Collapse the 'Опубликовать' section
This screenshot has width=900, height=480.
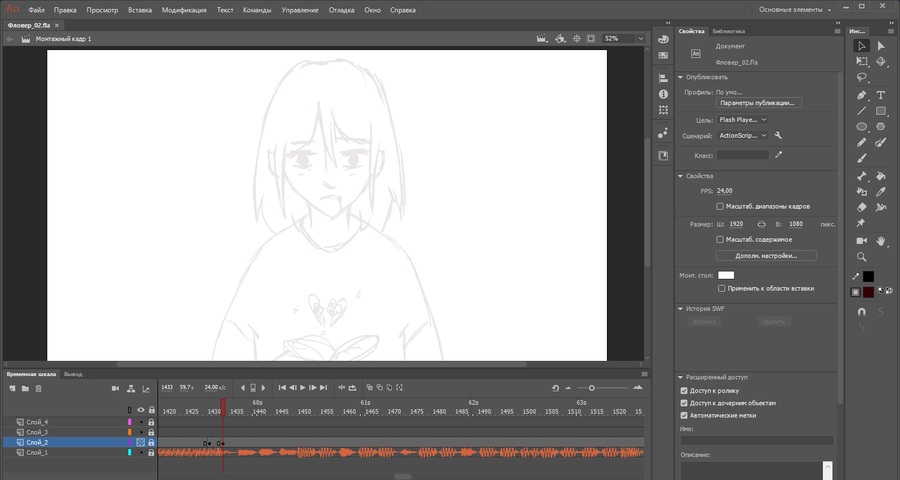point(681,77)
